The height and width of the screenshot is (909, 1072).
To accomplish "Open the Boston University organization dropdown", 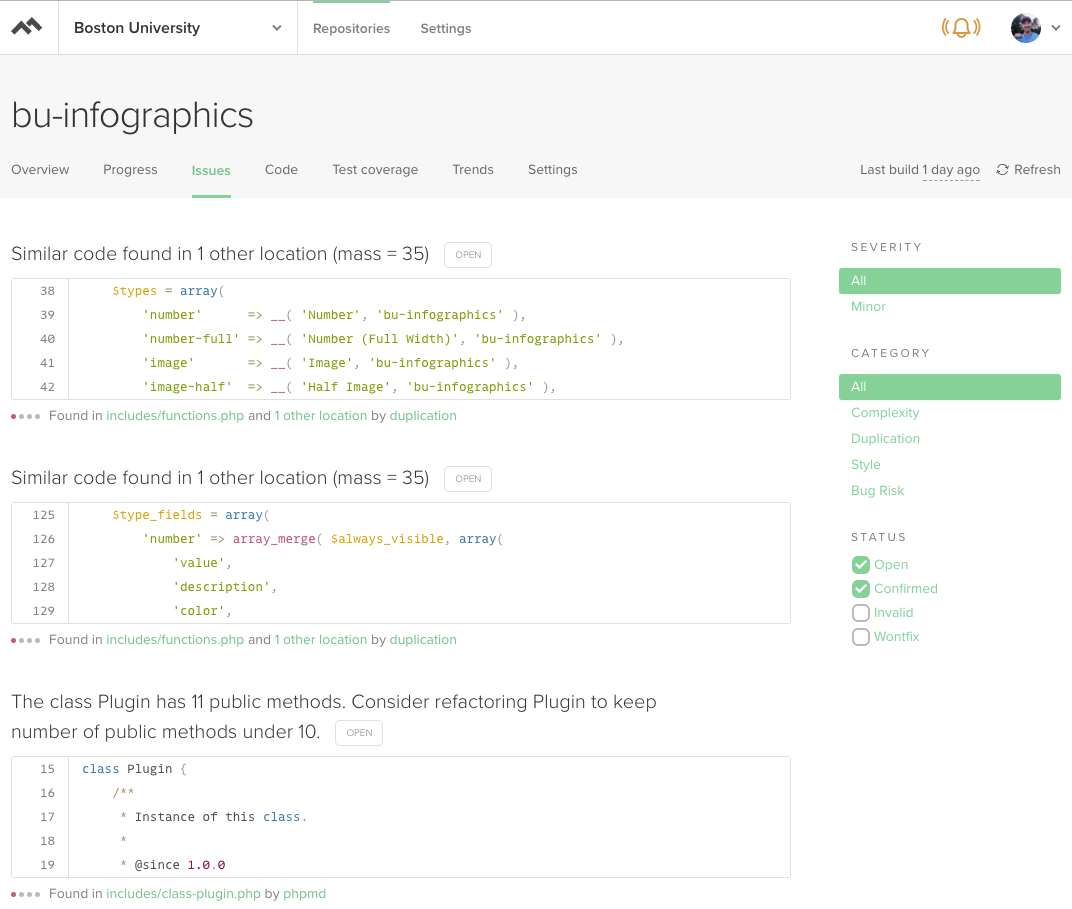I will (178, 28).
